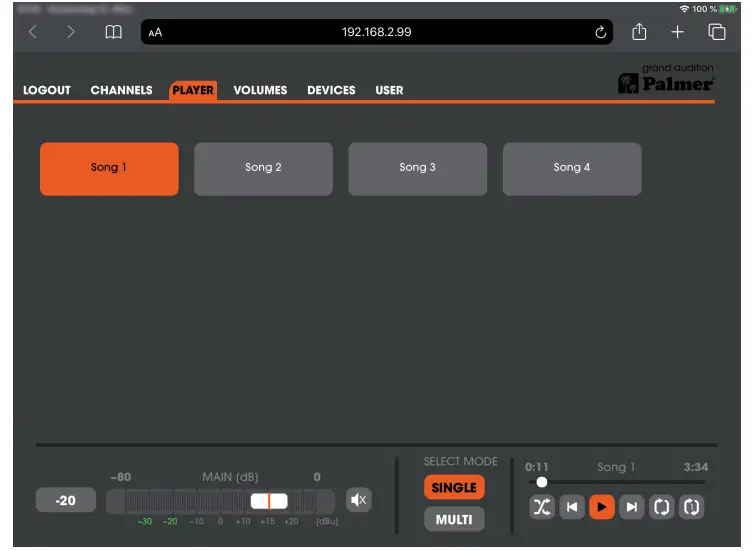Click LOGOUT in the navigation

(47, 90)
